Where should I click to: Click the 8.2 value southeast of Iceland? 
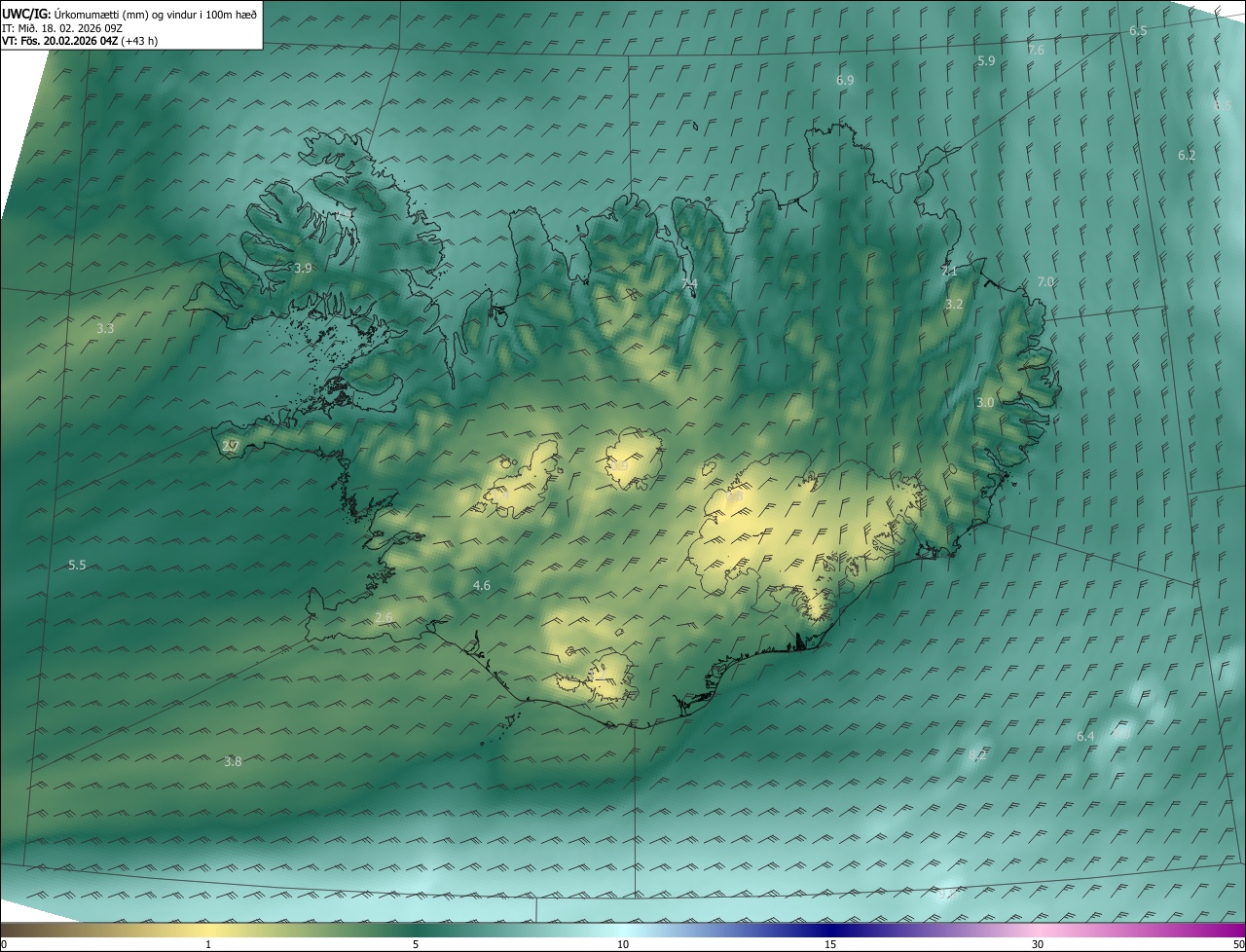977,754
